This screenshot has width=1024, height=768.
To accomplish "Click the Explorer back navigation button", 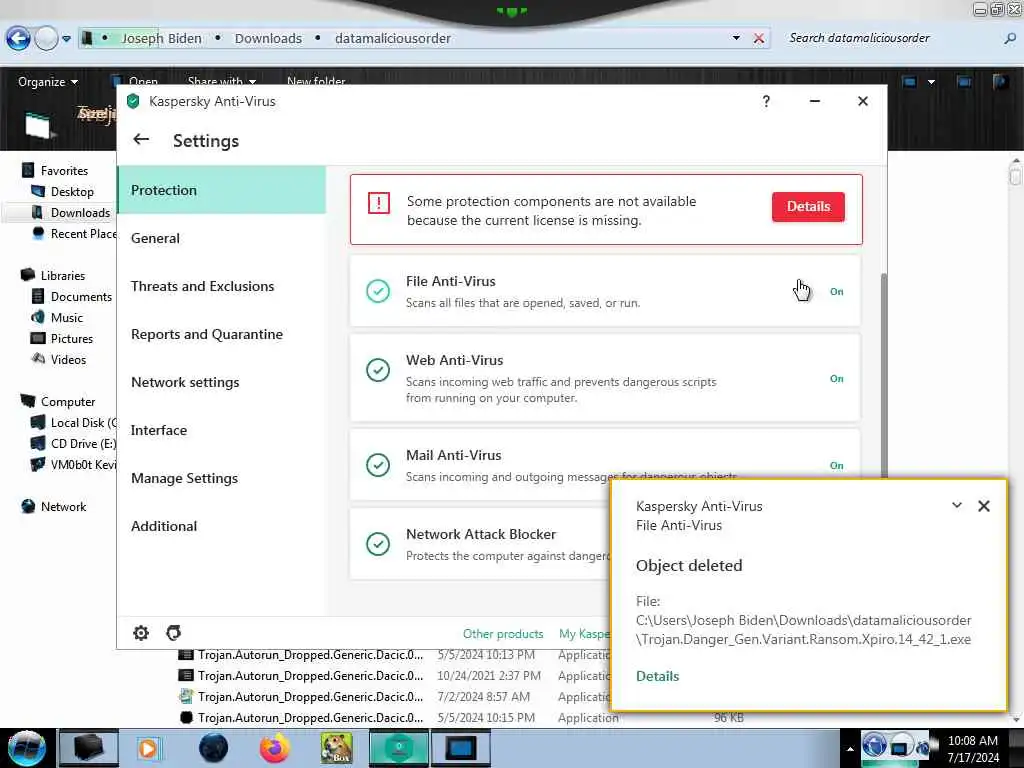I will [18, 39].
